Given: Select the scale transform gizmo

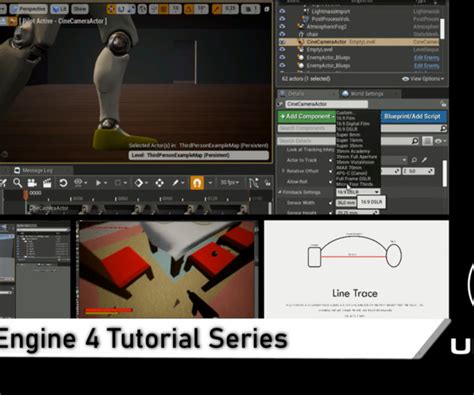Looking at the screenshot, I should click(130, 9).
